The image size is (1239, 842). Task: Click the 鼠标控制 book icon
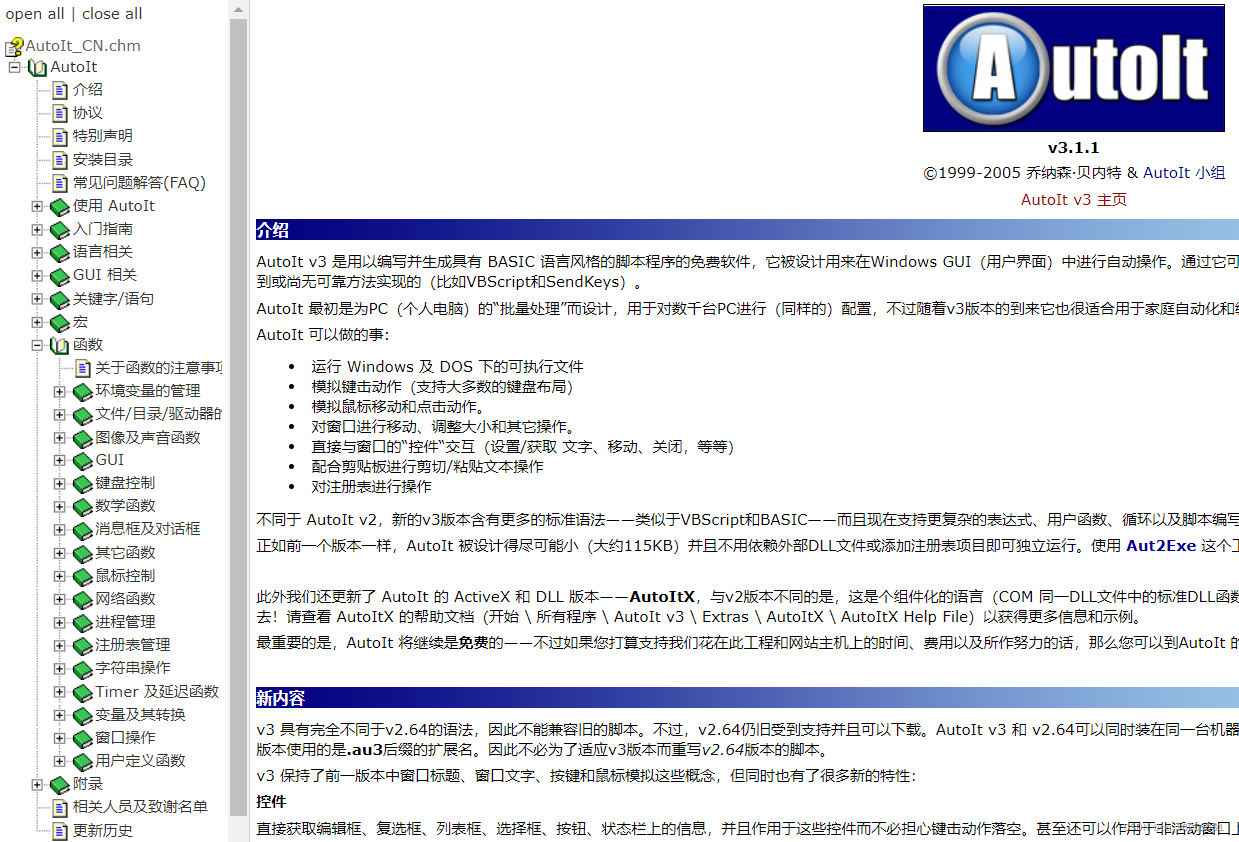click(82, 577)
